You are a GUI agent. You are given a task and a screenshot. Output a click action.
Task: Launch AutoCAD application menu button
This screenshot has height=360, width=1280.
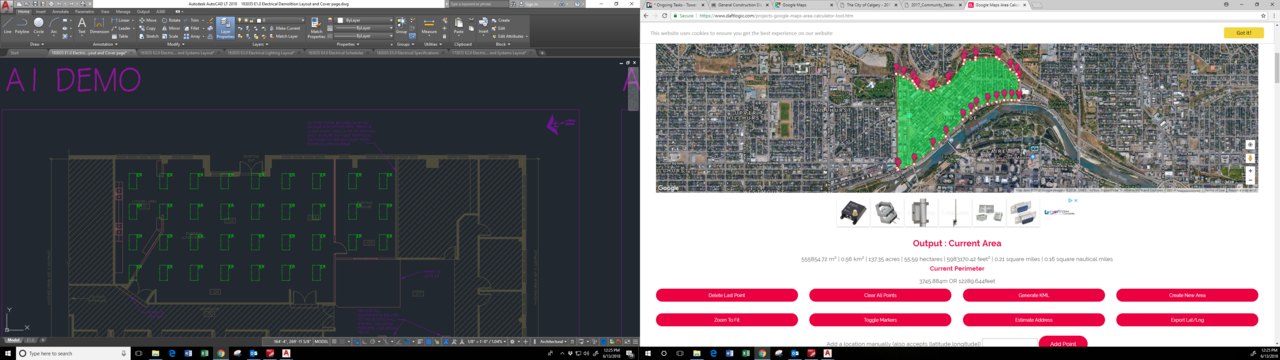[6, 4]
